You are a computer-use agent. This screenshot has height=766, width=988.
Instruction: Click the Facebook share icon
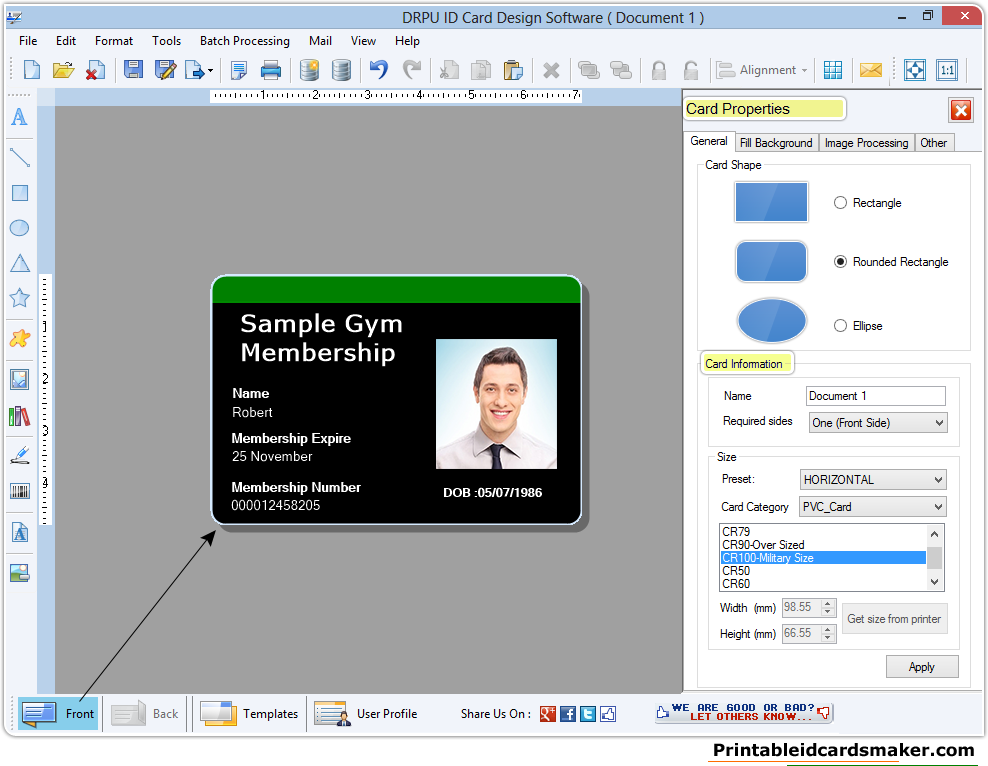(x=568, y=714)
